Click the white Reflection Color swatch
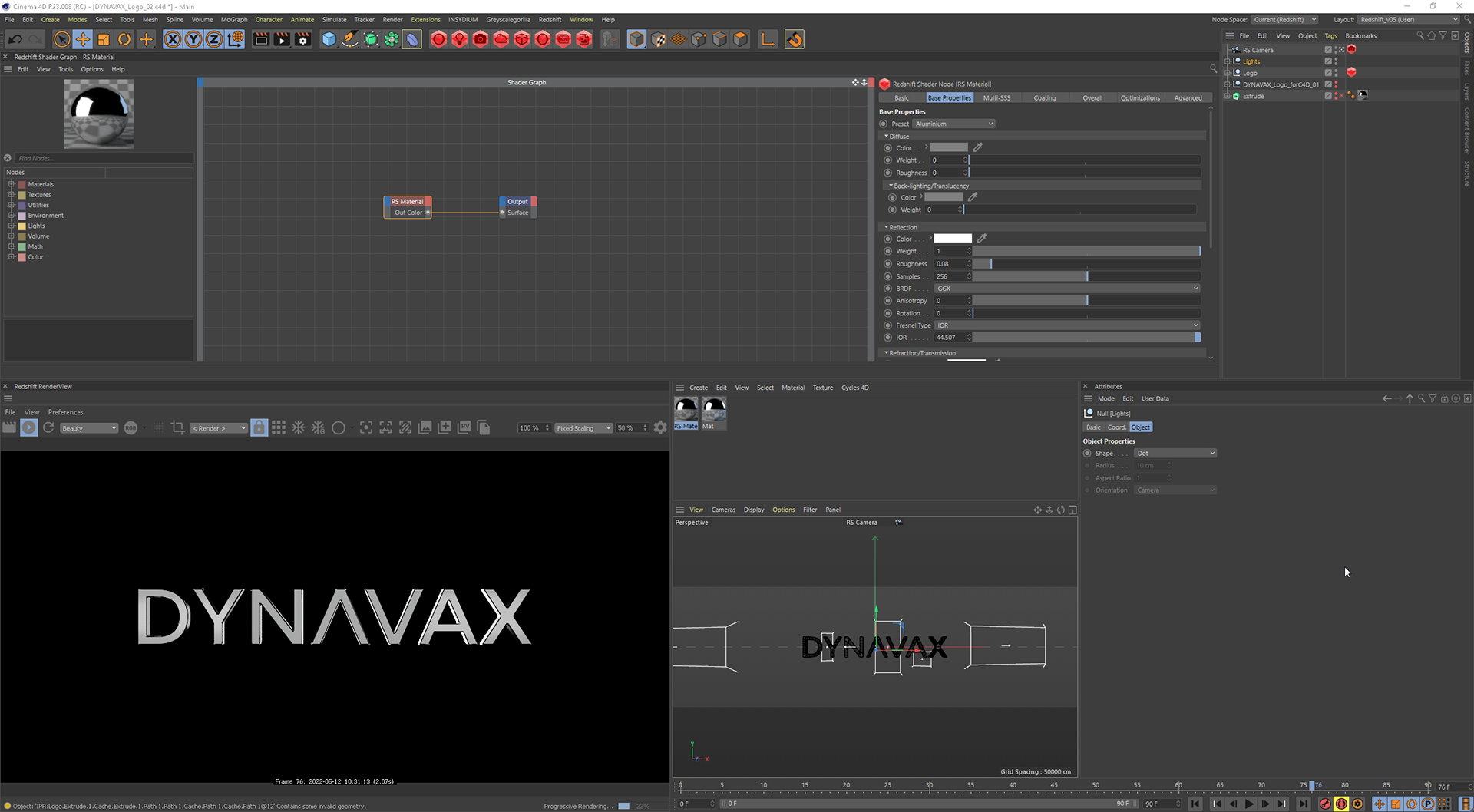The image size is (1474, 812). 953,239
